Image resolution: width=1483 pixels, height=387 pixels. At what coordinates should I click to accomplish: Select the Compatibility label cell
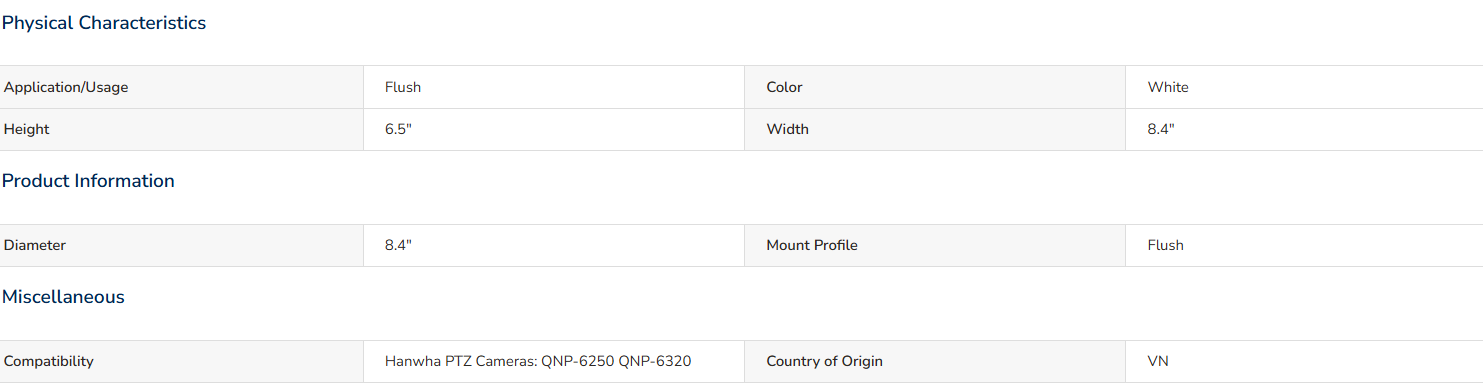181,361
